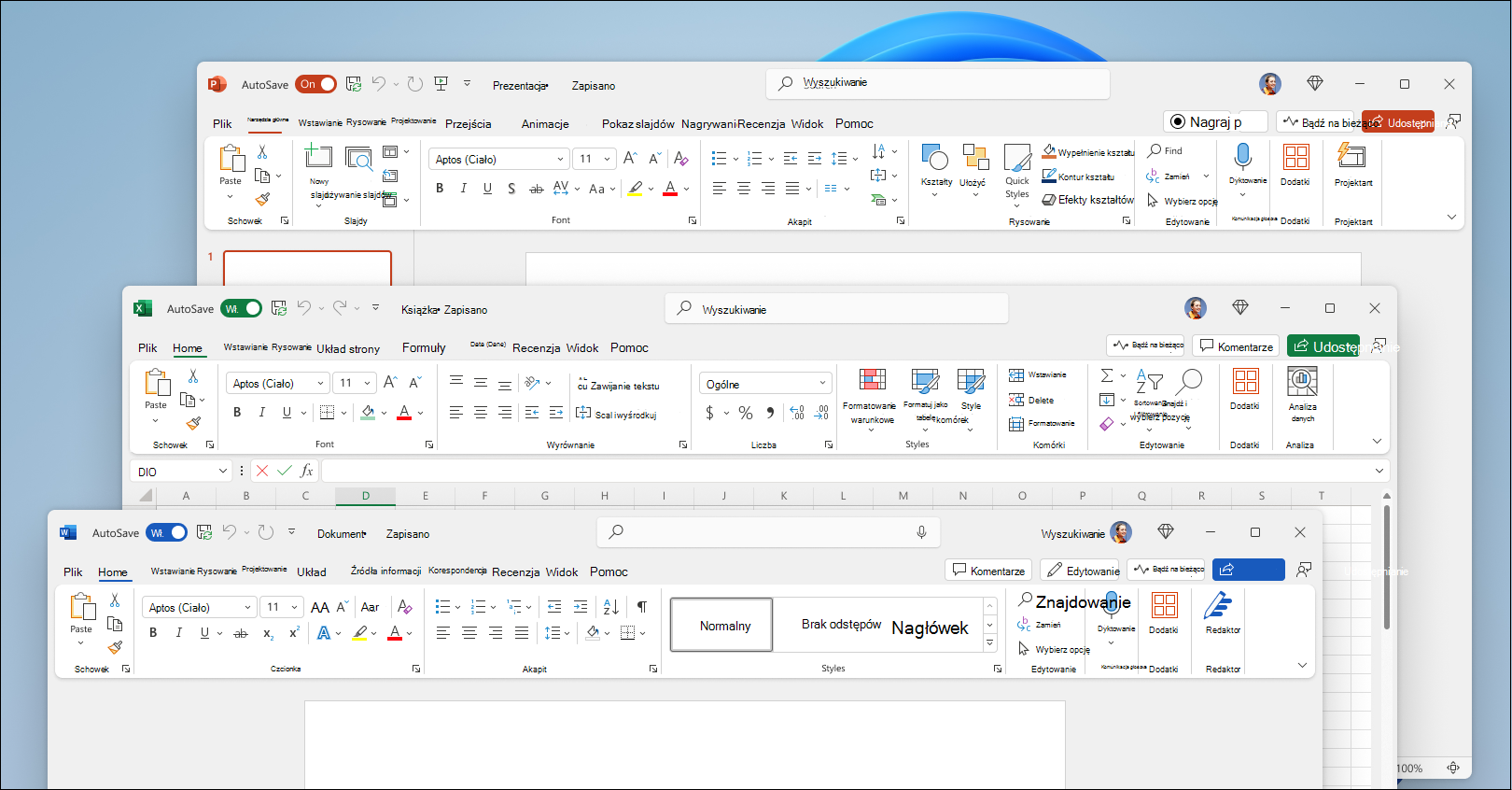Toggle Italic in Excel font group
The height and width of the screenshot is (790, 1512).
(x=262, y=412)
